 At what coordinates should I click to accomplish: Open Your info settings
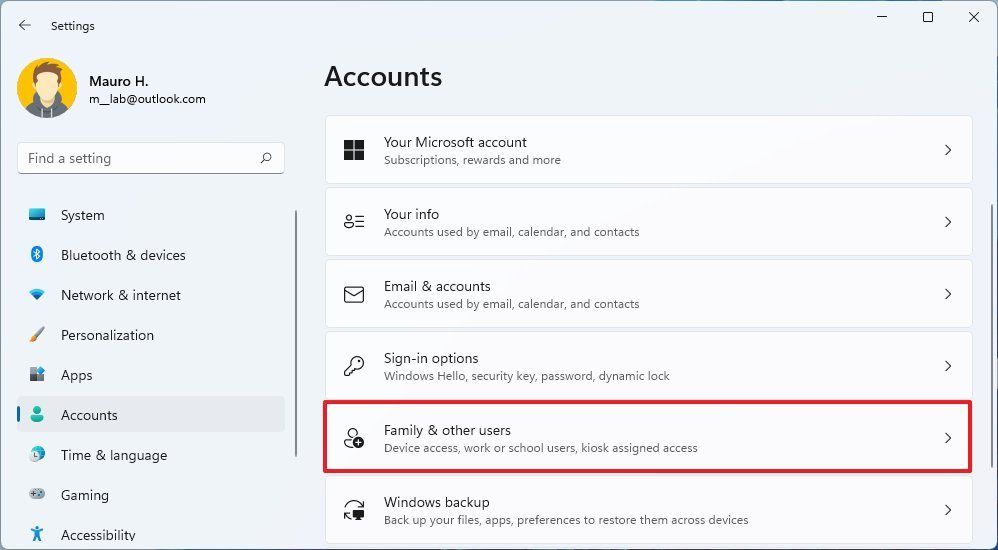[x=649, y=222]
